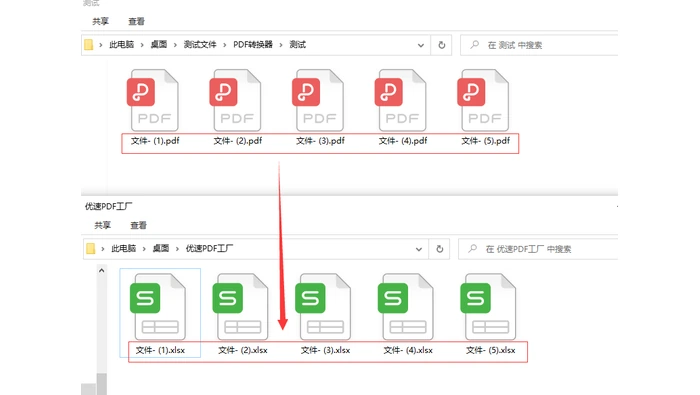Click file name 文件- (1).pdf

click(155, 141)
